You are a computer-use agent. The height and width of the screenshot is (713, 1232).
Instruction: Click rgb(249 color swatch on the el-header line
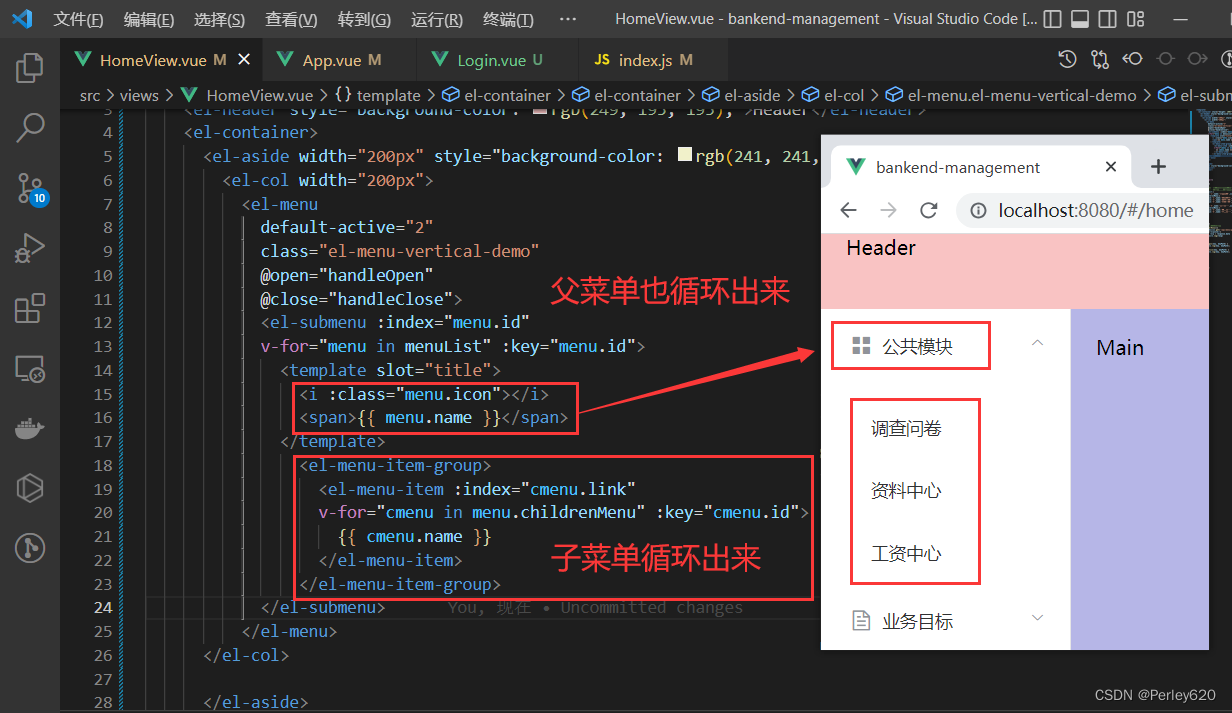point(539,112)
